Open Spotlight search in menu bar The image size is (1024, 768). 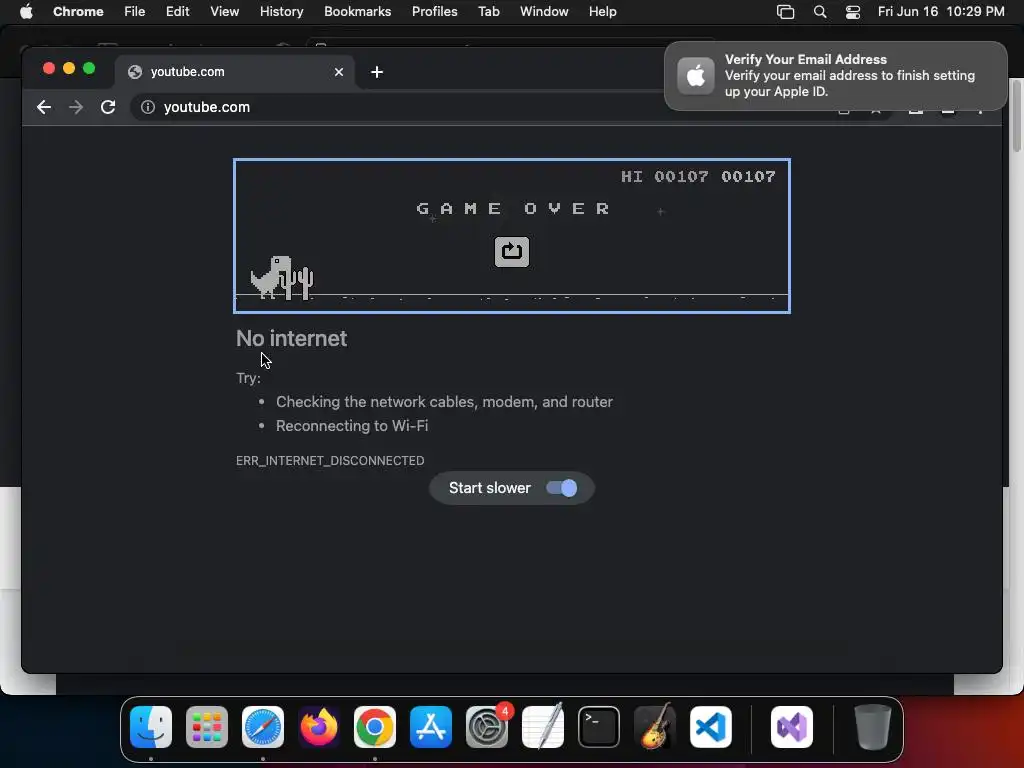click(820, 11)
